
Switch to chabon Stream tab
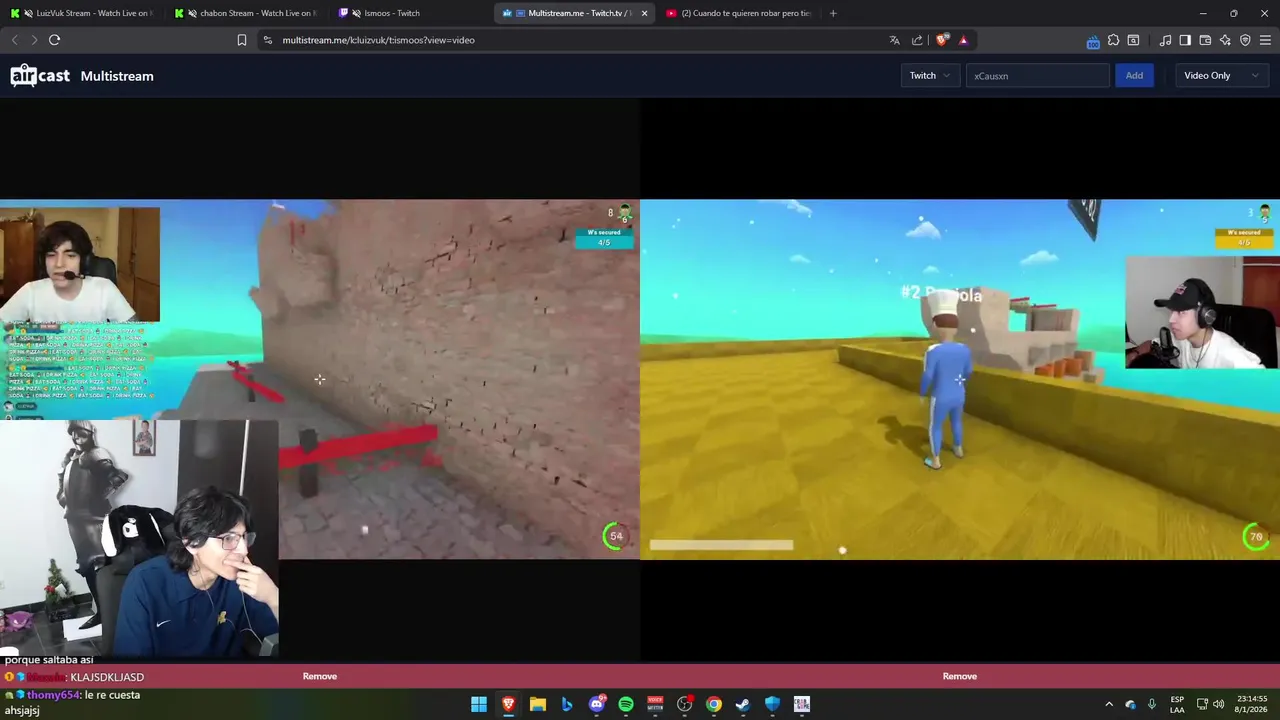[247, 13]
